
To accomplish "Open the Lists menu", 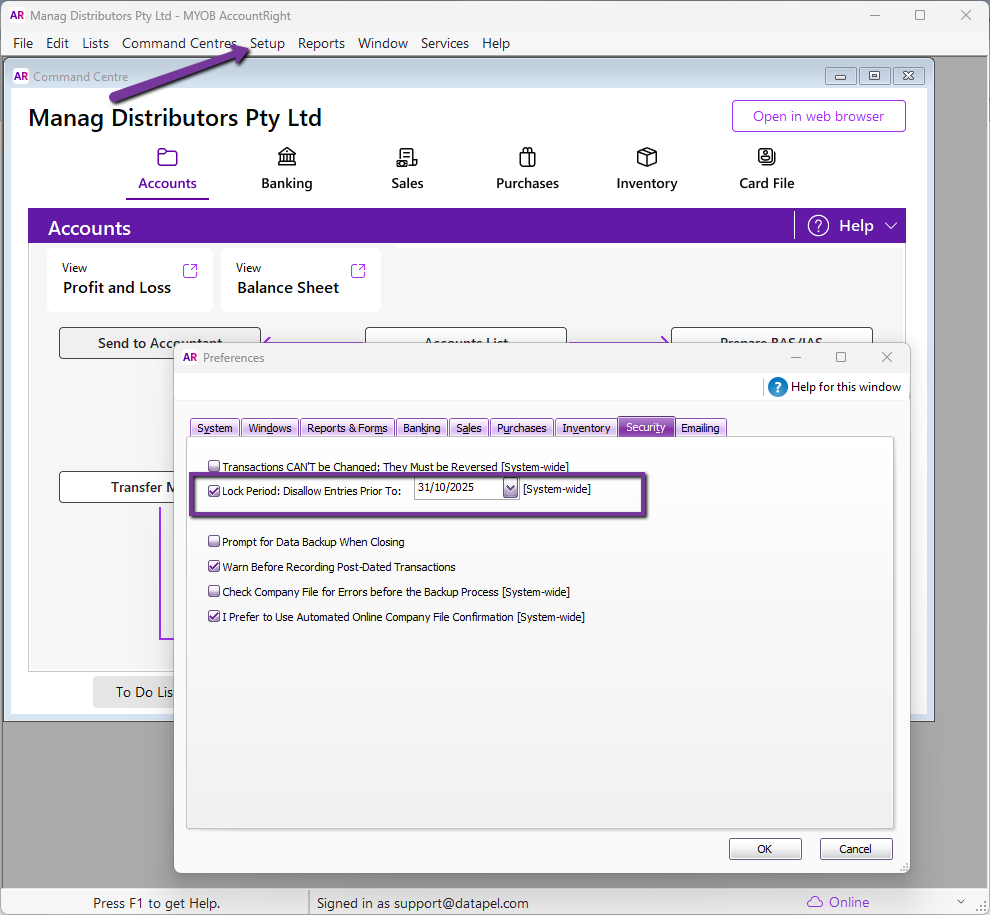I will point(95,44).
